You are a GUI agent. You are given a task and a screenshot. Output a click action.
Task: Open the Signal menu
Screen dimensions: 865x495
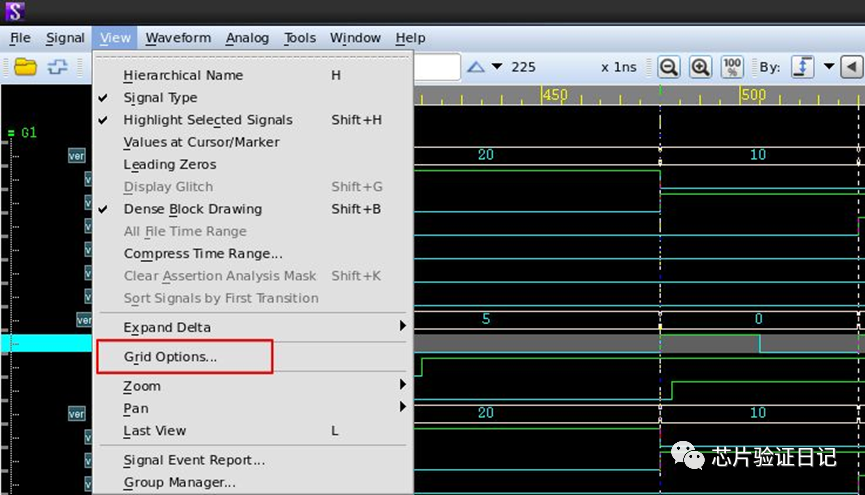point(65,38)
